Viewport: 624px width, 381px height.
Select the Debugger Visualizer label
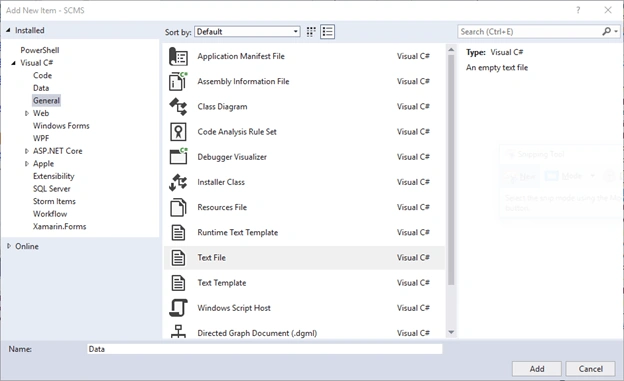pos(232,157)
